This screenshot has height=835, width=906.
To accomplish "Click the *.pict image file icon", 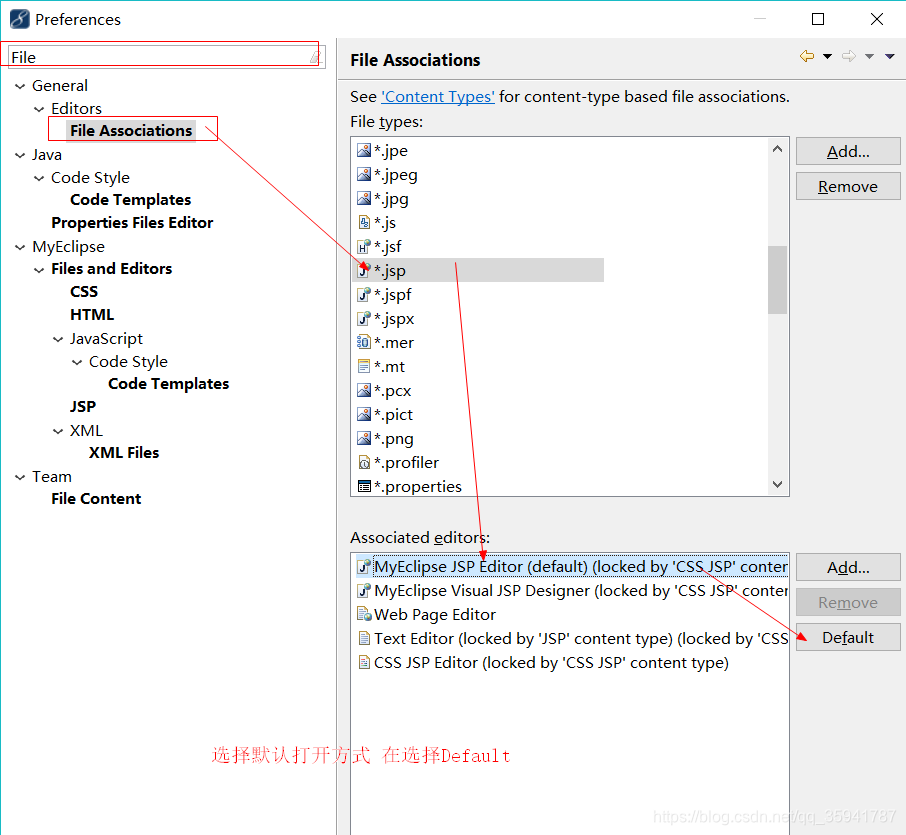I will 363,414.
